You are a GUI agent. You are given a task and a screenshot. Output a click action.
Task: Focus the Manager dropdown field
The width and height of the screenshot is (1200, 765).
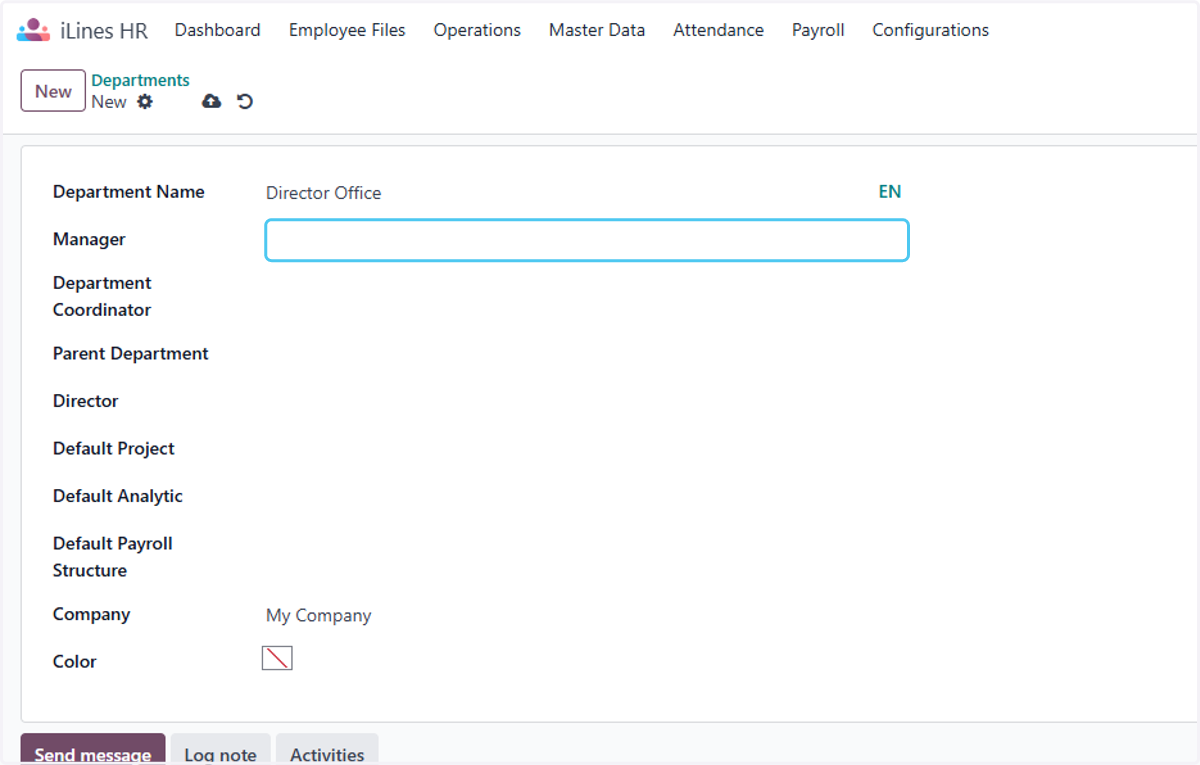[x=587, y=240]
